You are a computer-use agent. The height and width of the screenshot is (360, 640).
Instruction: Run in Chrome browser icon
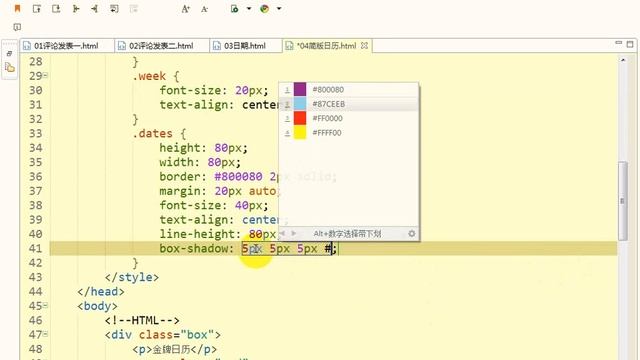click(x=264, y=9)
